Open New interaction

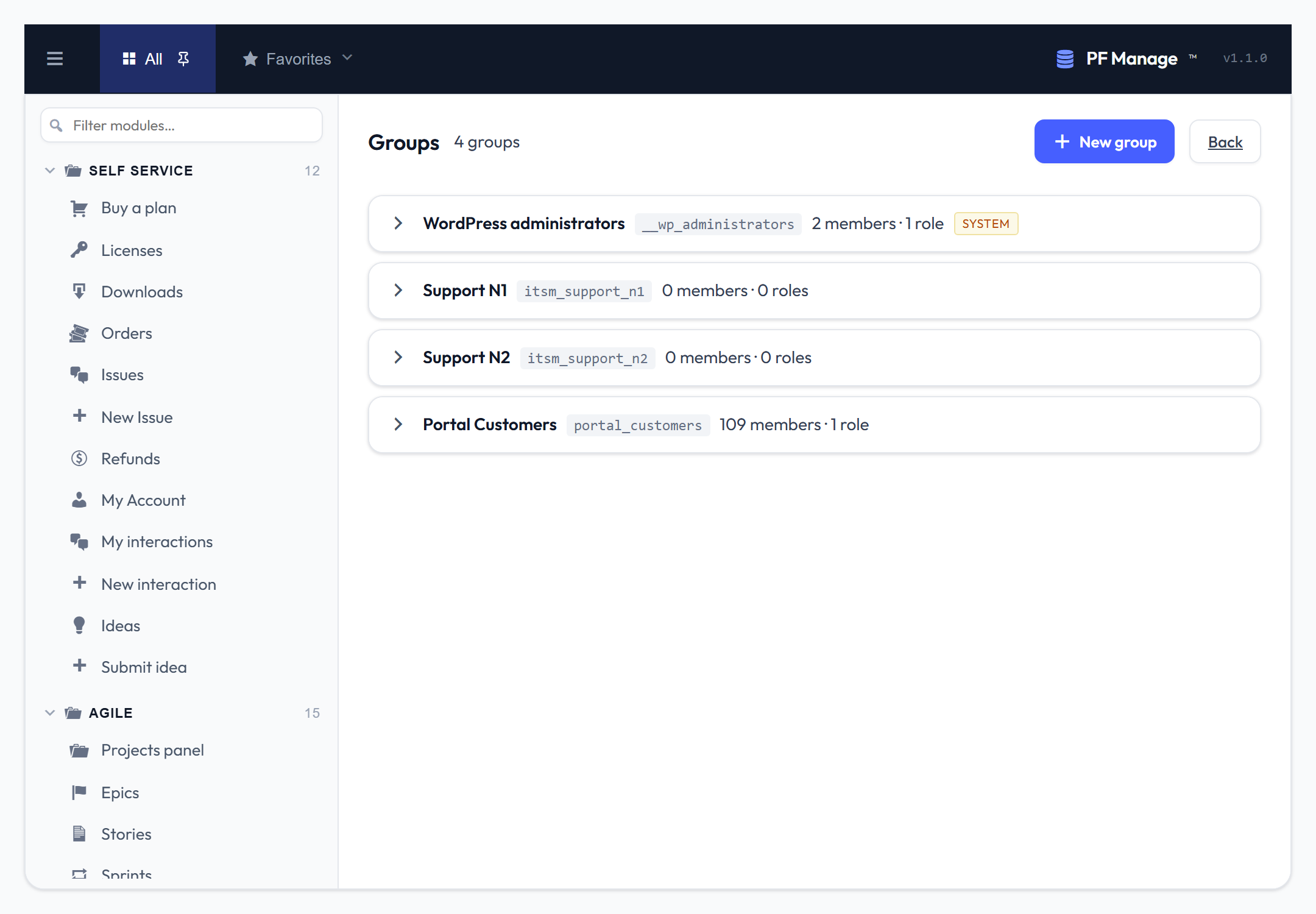coord(158,584)
